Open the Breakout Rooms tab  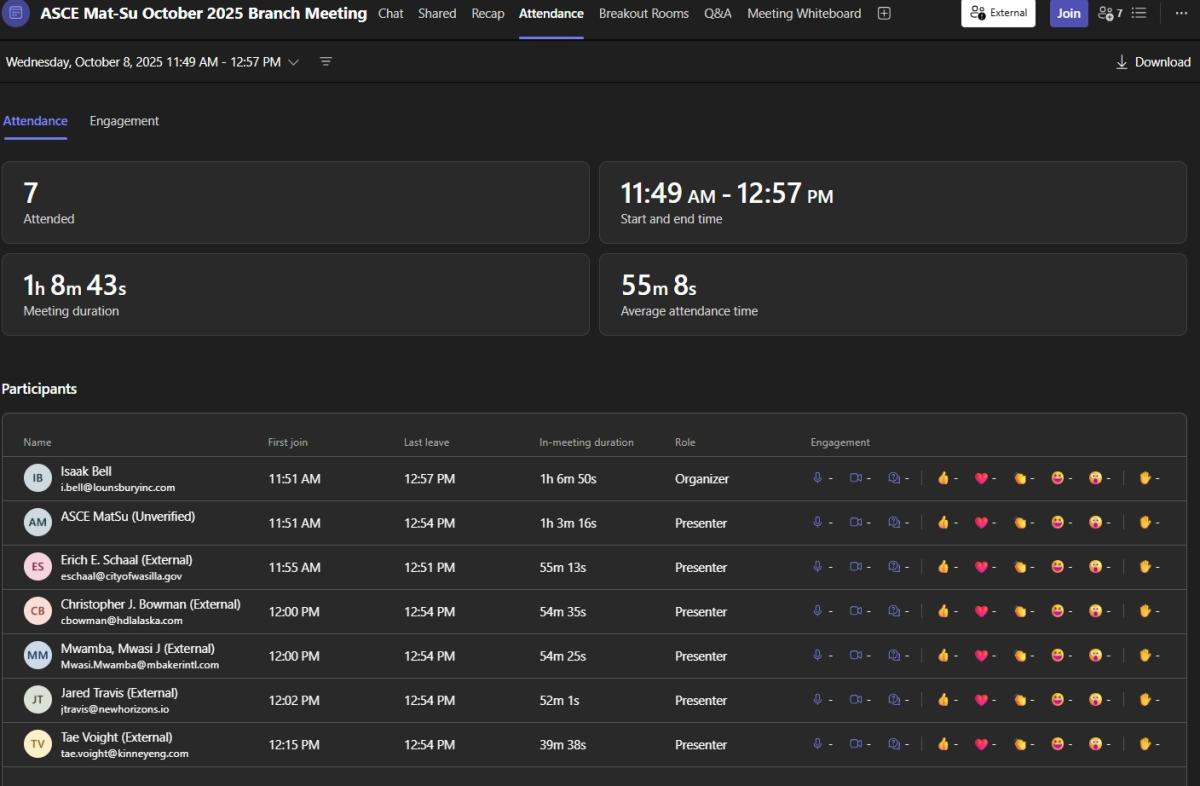(643, 14)
